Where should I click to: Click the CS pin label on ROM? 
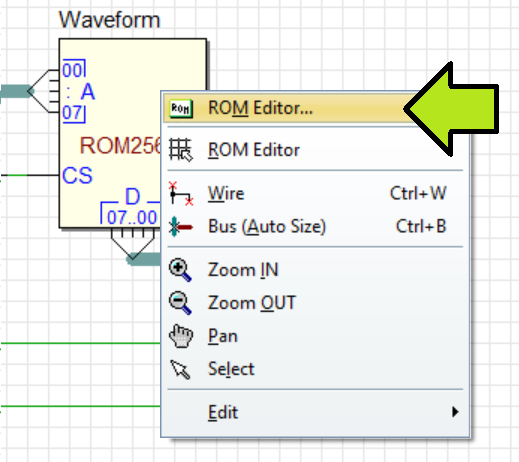coord(77,175)
